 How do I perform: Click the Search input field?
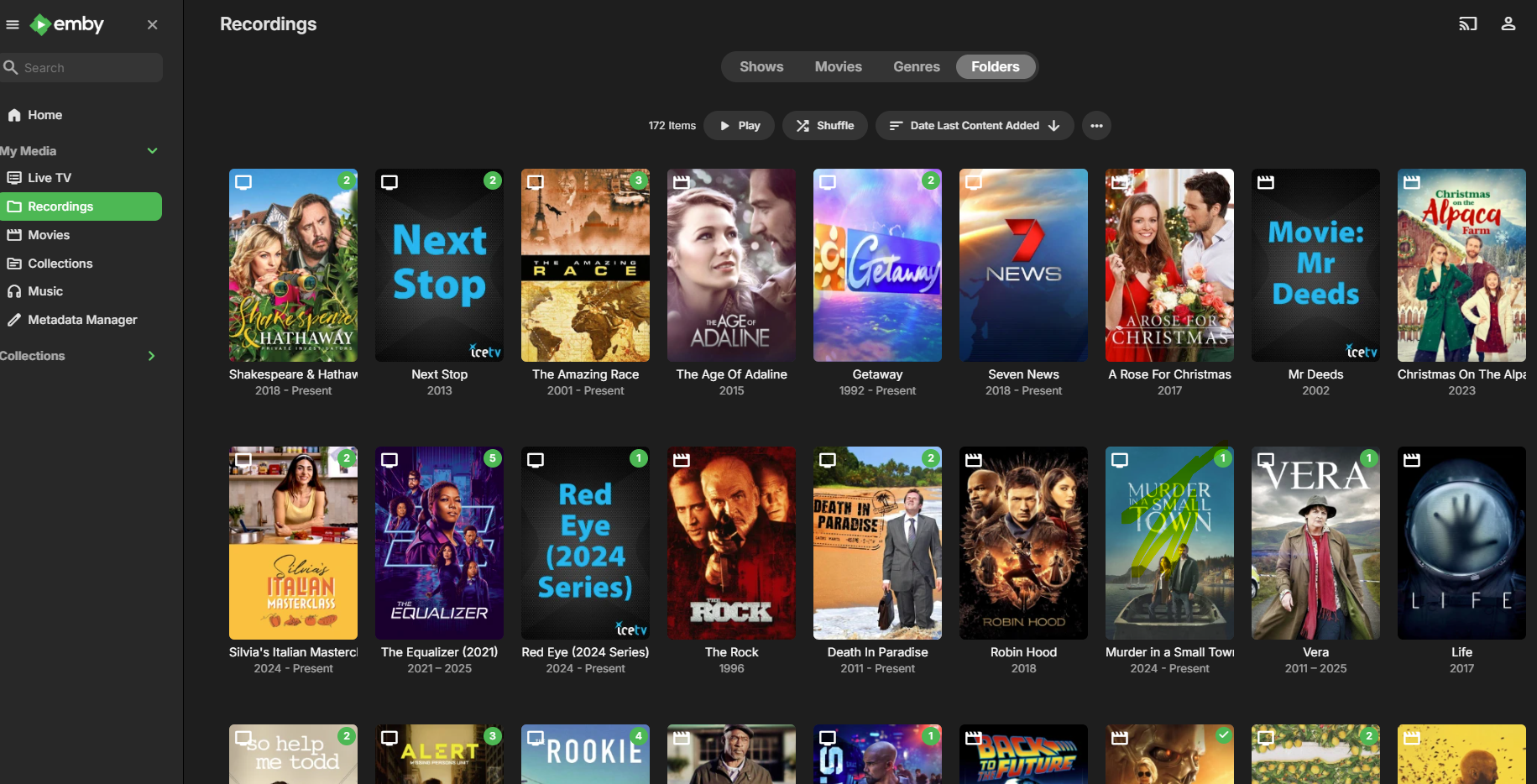coord(81,68)
